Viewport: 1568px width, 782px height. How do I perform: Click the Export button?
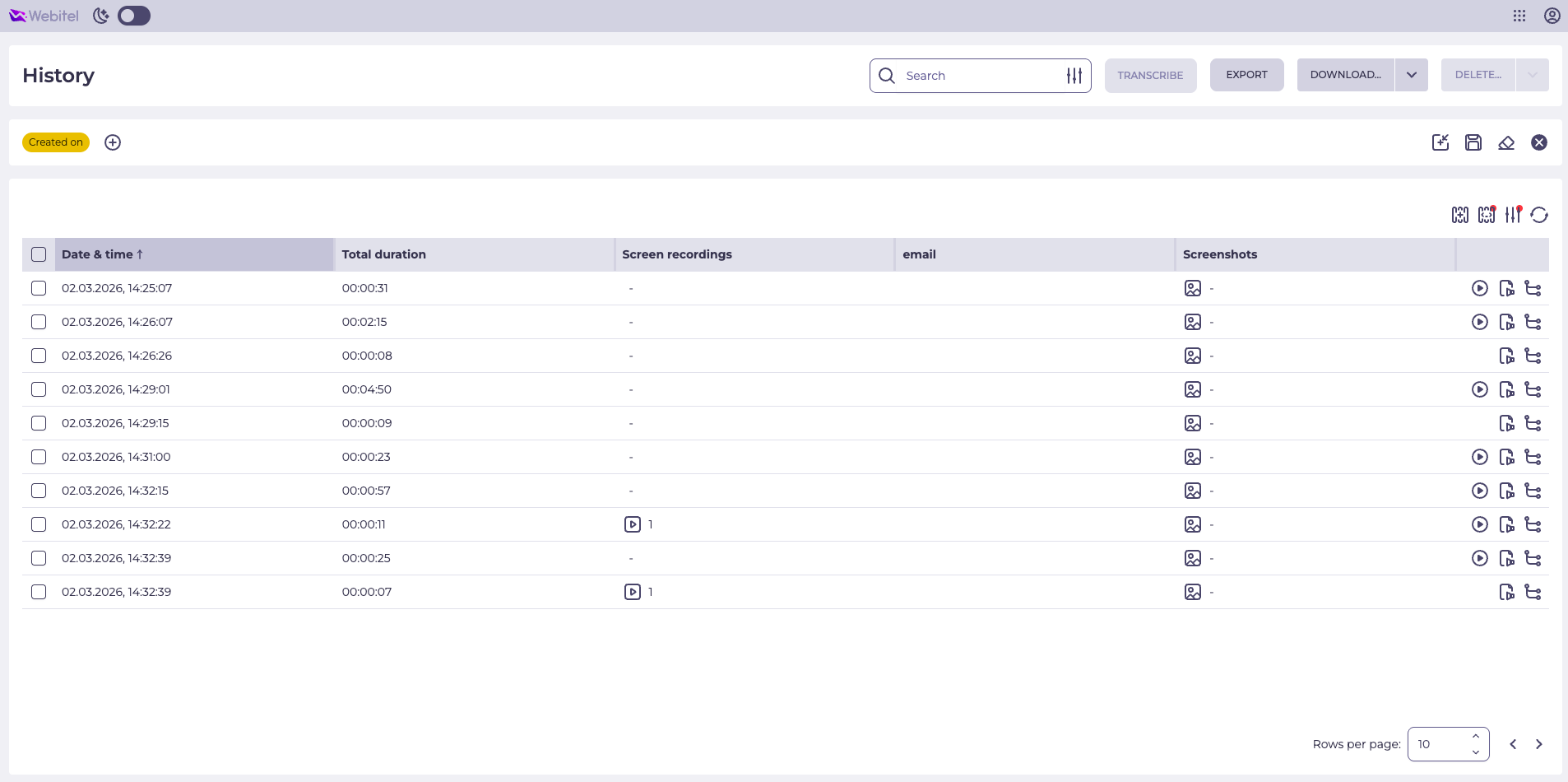1246,75
